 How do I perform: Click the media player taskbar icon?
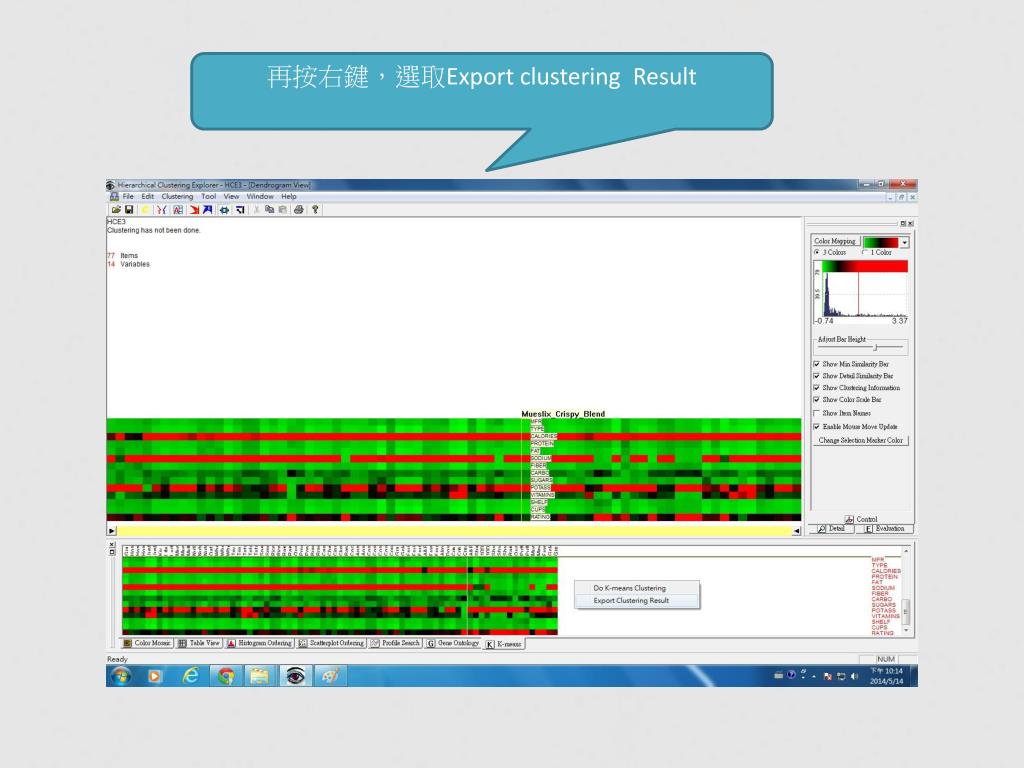click(155, 676)
